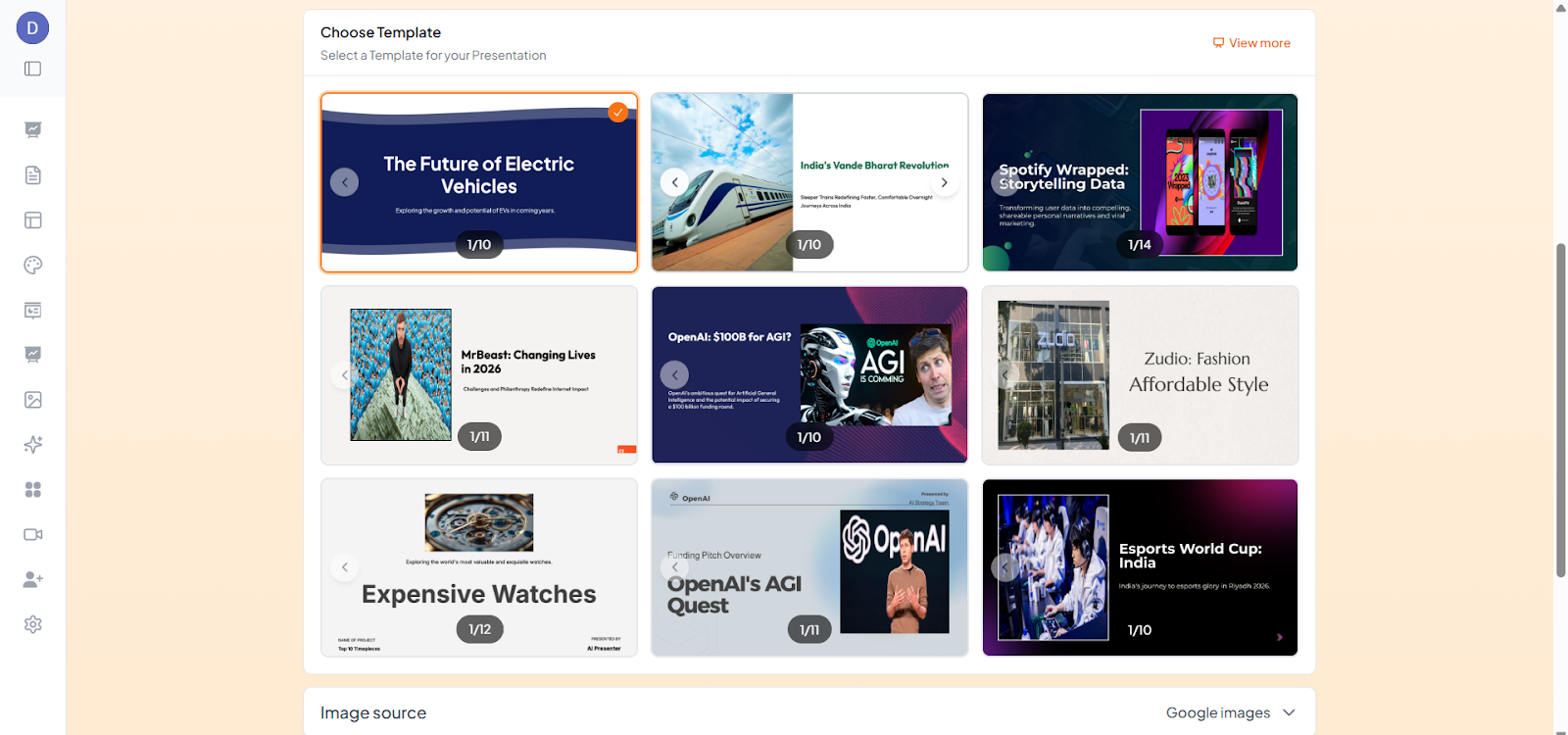Select India's Vande Bharat Revolution template
Image resolution: width=1568 pixels, height=735 pixels.
pyautogui.click(x=809, y=182)
